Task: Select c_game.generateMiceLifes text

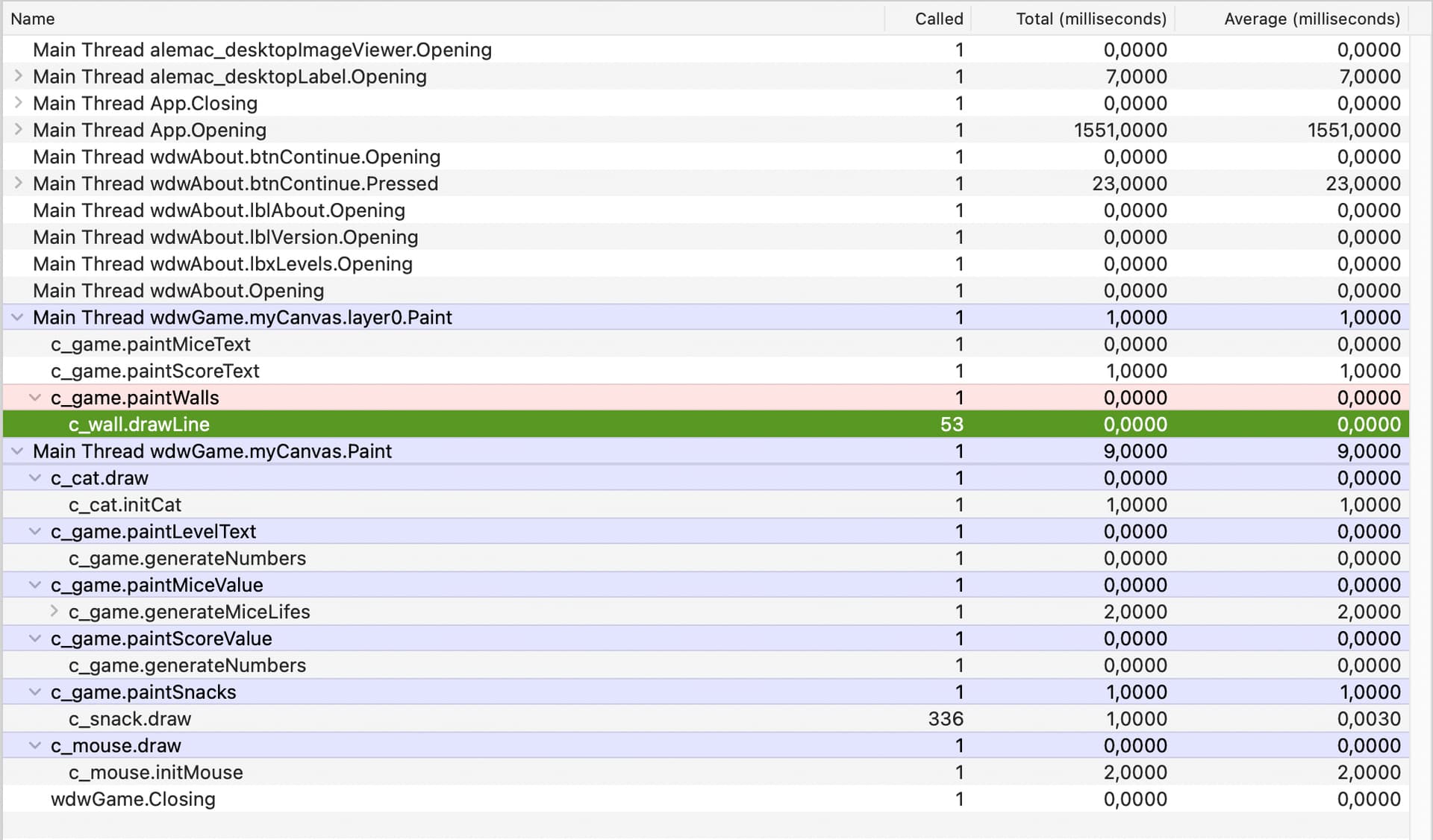Action: [190, 612]
